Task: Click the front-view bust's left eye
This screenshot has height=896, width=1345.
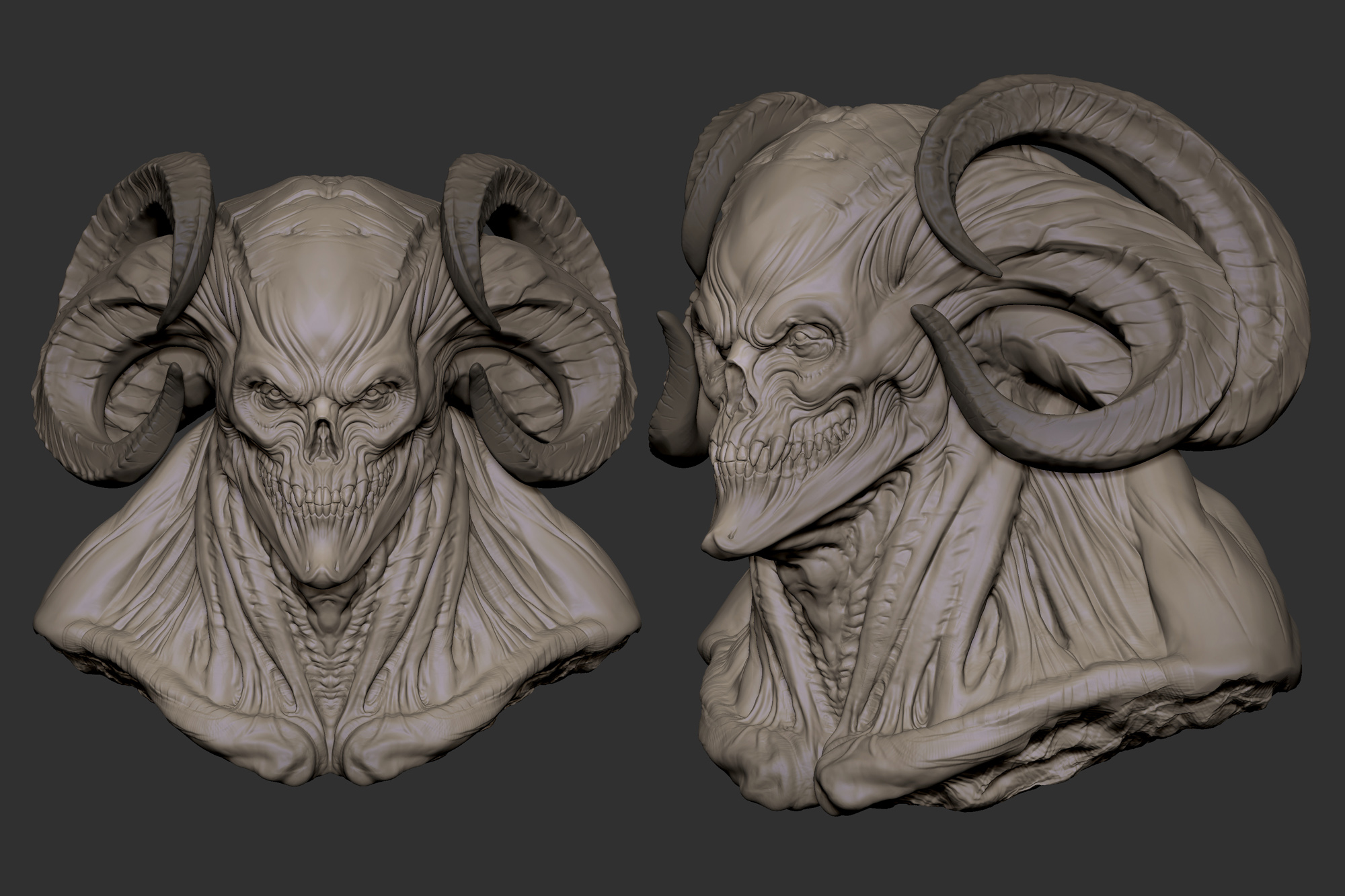Action: [274, 393]
